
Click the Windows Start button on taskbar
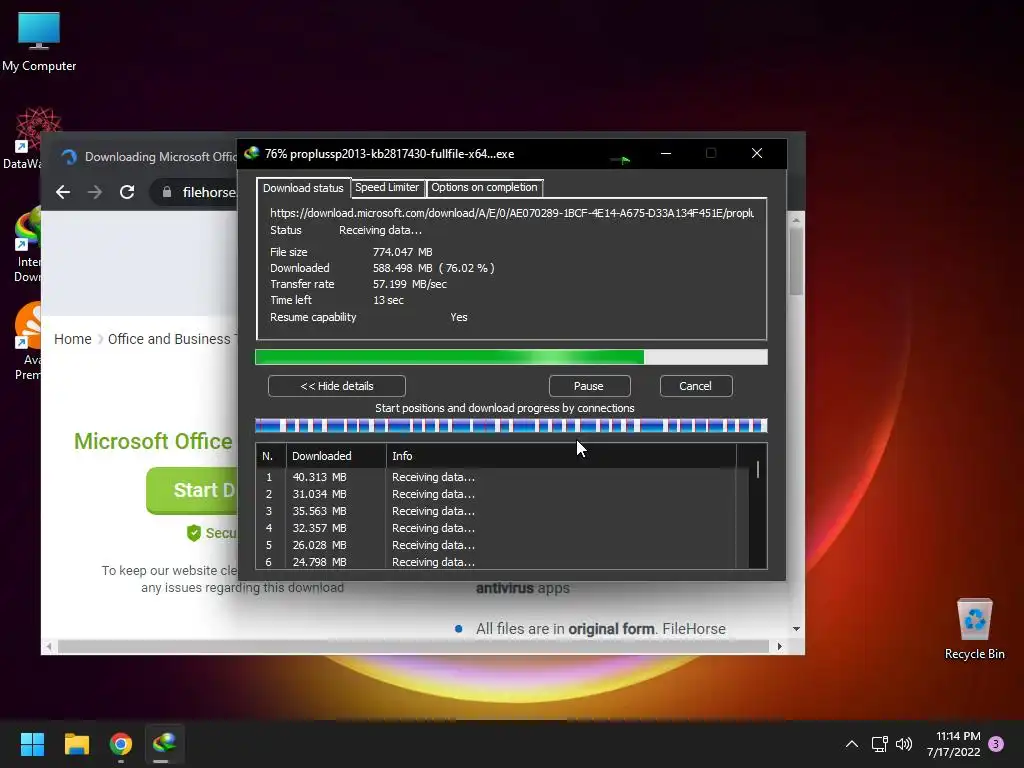(x=32, y=744)
